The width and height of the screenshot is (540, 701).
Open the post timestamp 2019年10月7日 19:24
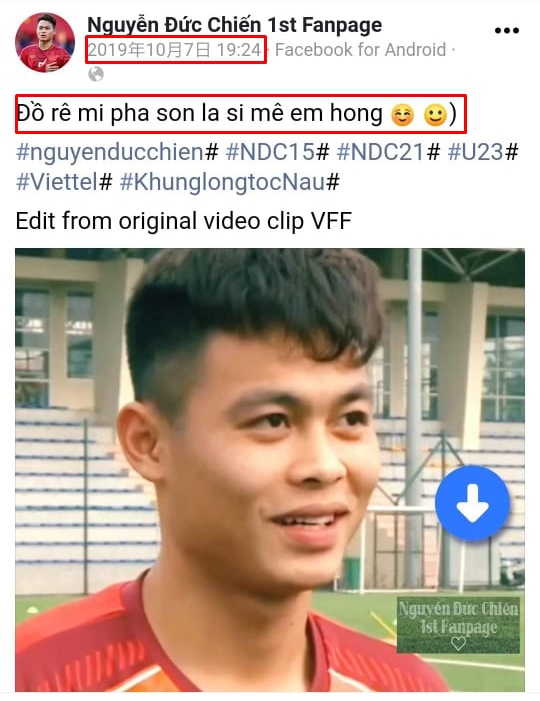(175, 50)
